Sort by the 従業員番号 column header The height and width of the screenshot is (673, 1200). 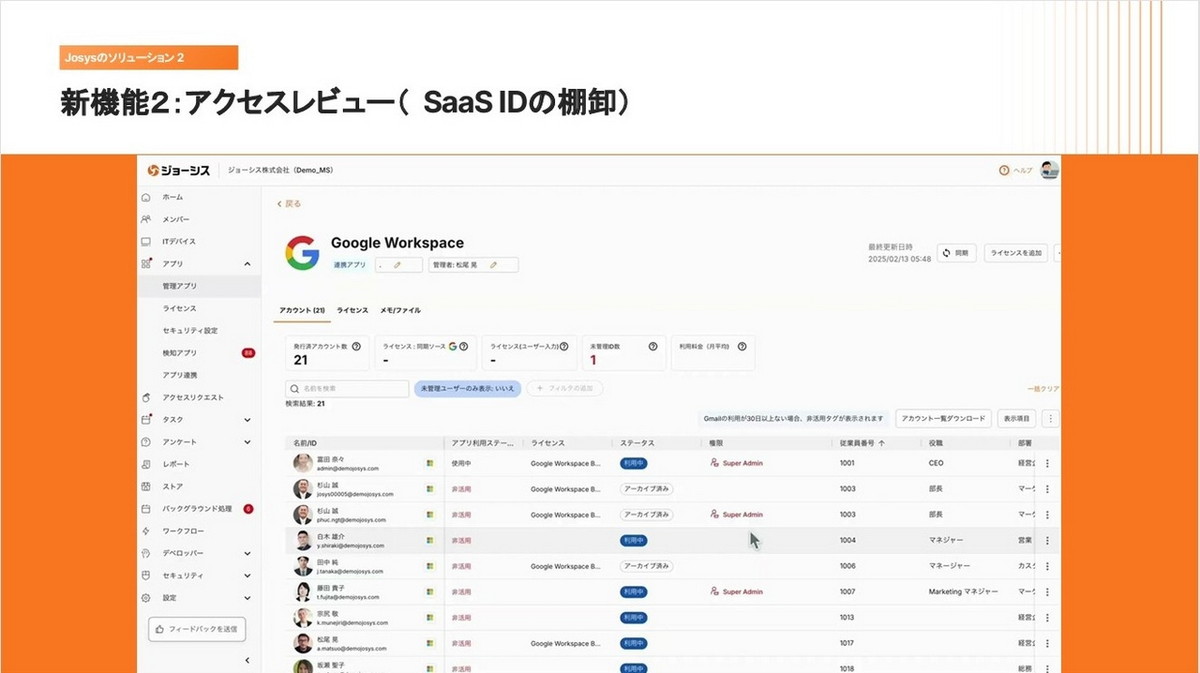point(863,441)
